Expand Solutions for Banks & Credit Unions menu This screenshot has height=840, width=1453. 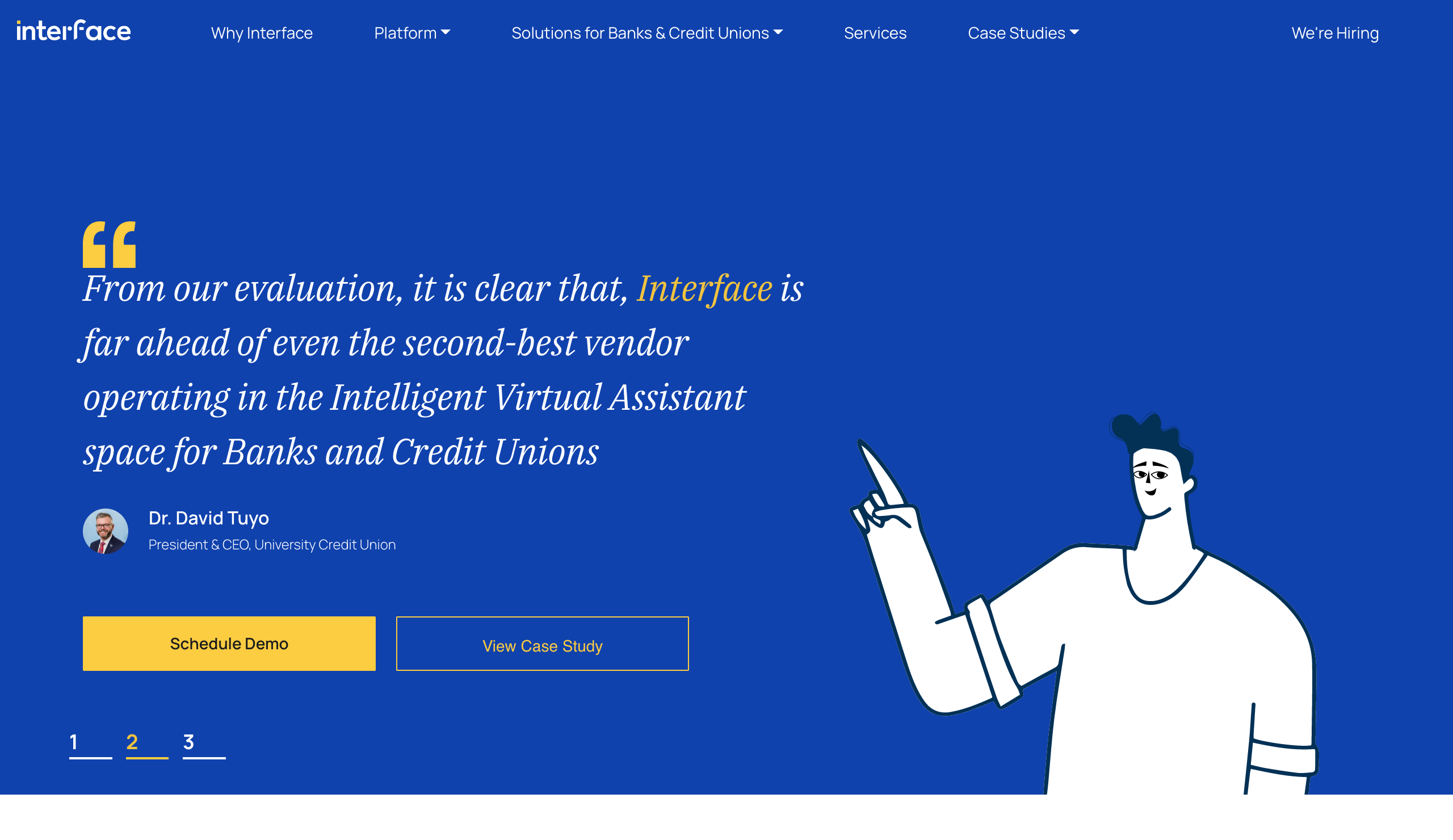647,33
